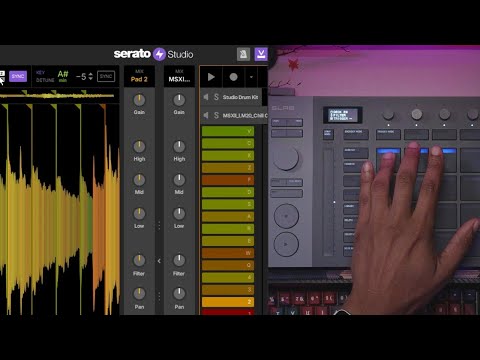480x360 pixels.
Task: Adjust the MSXI channel High knob
Action: tap(179, 146)
